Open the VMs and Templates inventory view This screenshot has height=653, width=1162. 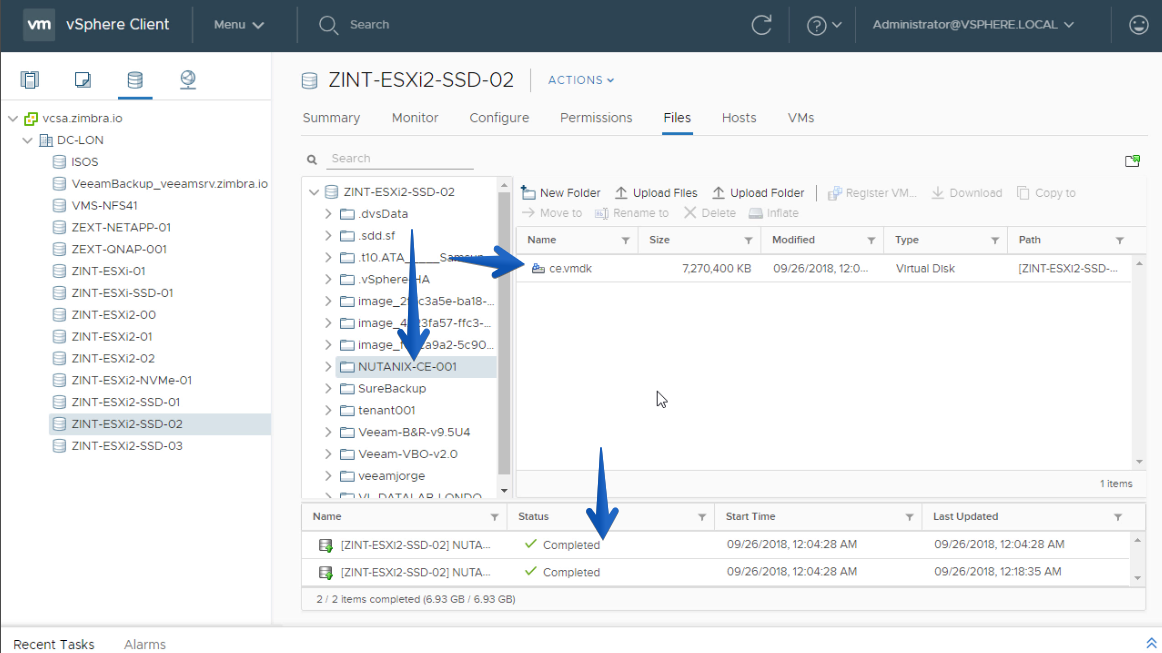pos(82,79)
